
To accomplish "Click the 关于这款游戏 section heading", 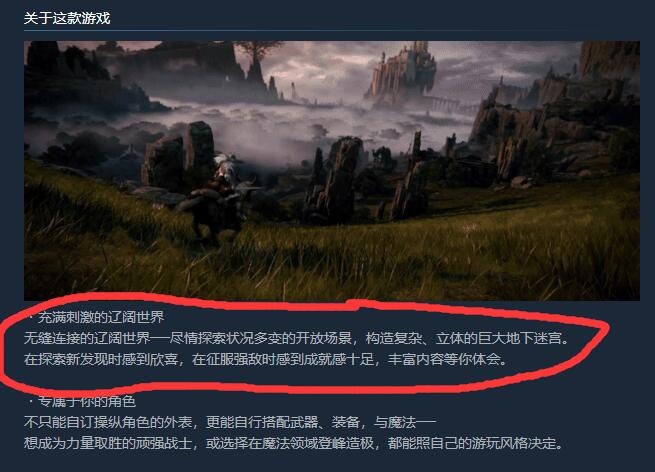I will pyautogui.click(x=67, y=18).
